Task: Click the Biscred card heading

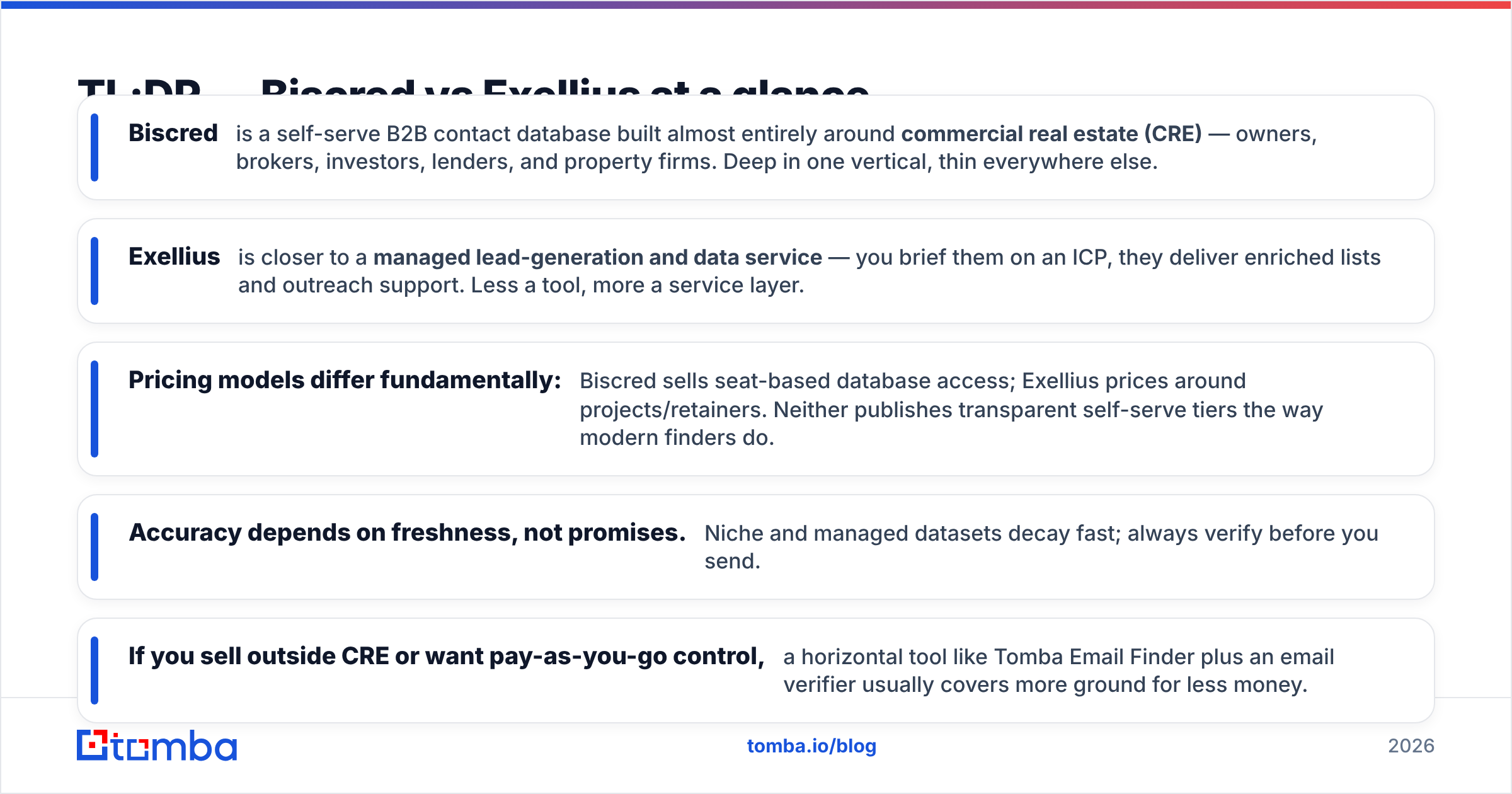Action: [x=173, y=133]
